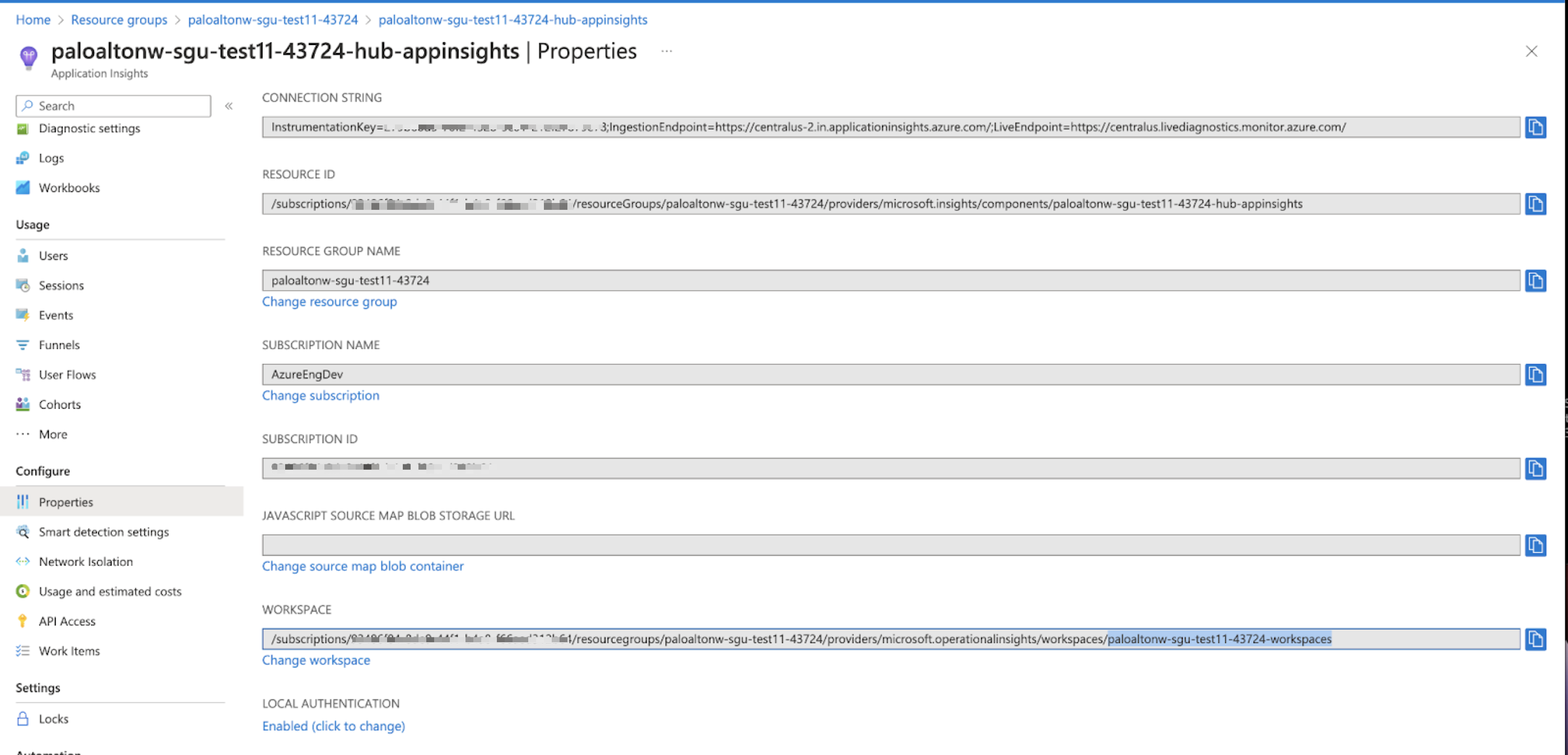
Task: Collapse the left navigation menu
Action: [x=229, y=106]
